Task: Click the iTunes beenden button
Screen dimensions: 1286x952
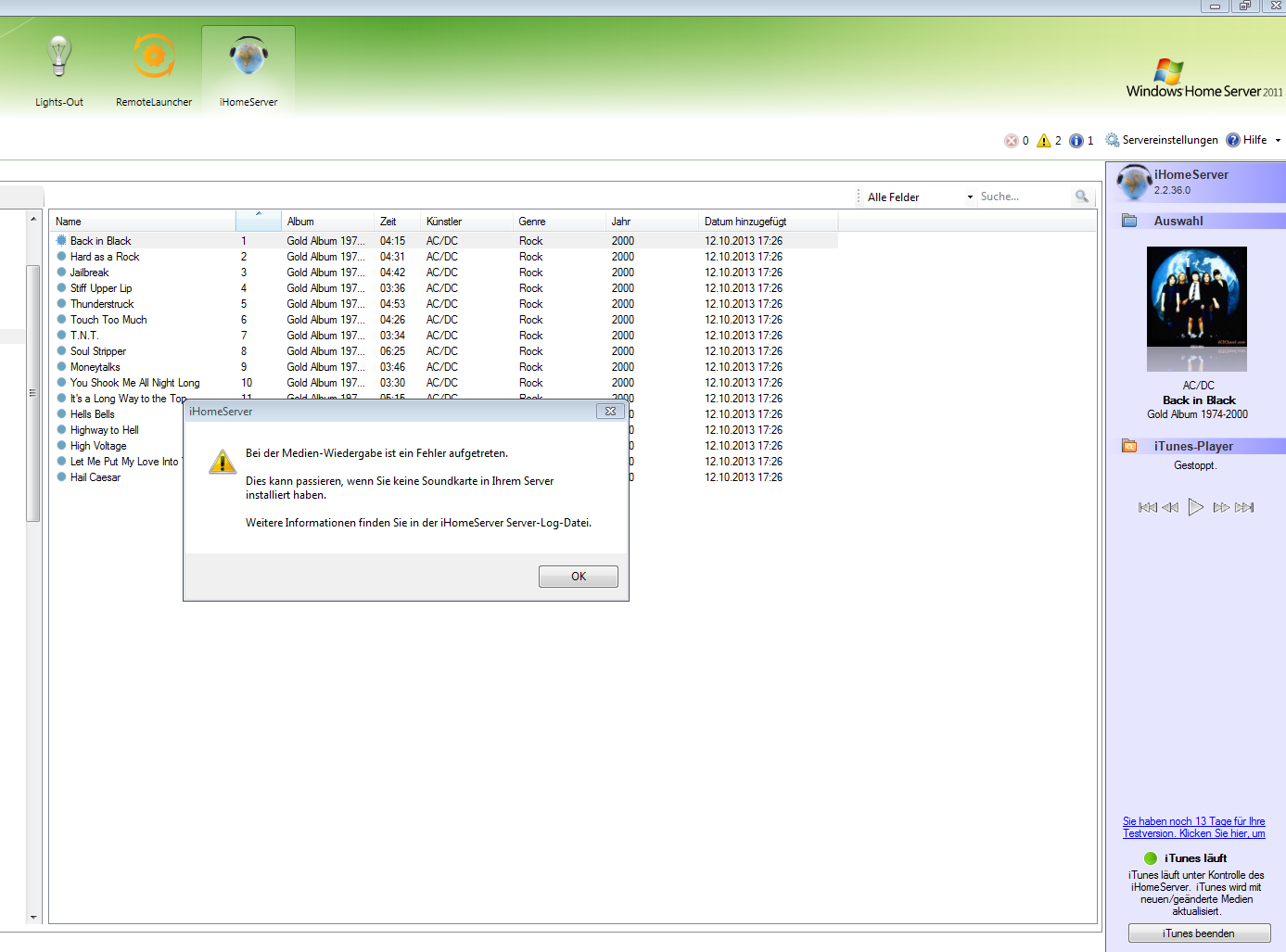Action: pyautogui.click(x=1199, y=933)
